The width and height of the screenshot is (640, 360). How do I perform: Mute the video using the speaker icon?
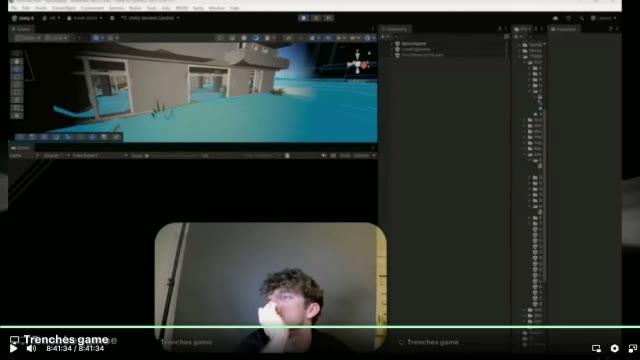(31, 348)
